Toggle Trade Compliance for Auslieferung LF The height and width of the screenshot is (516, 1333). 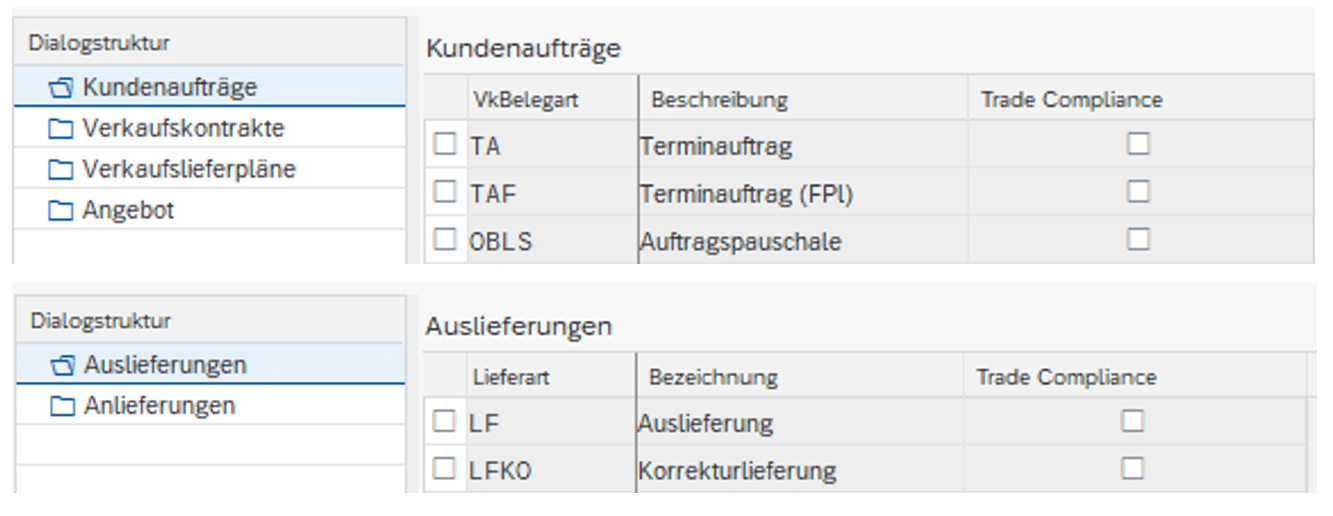[1132, 421]
